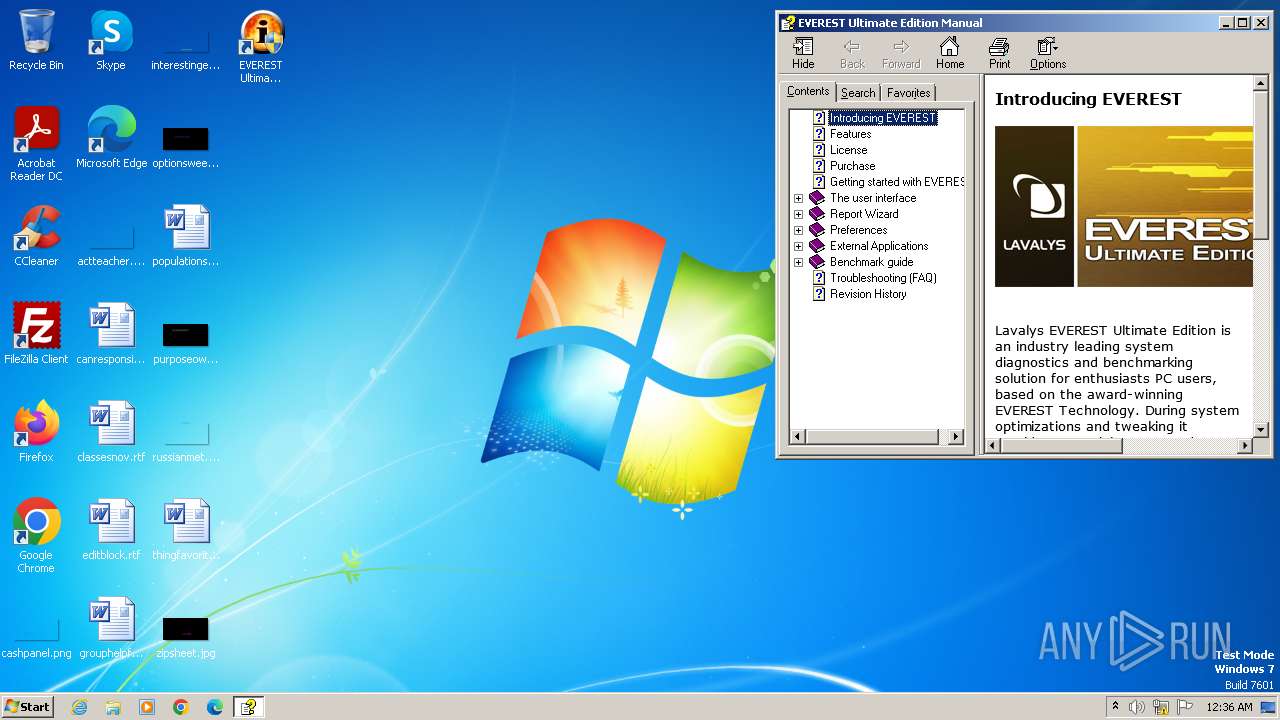Click the volume speaker tray icon
The width and height of the screenshot is (1280, 720).
pyautogui.click(x=1137, y=707)
